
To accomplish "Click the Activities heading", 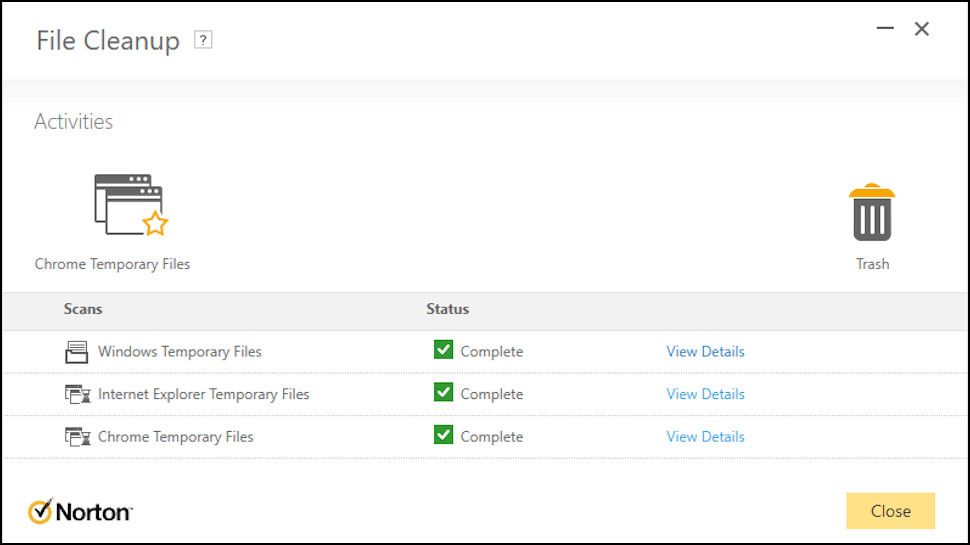I will click(74, 121).
